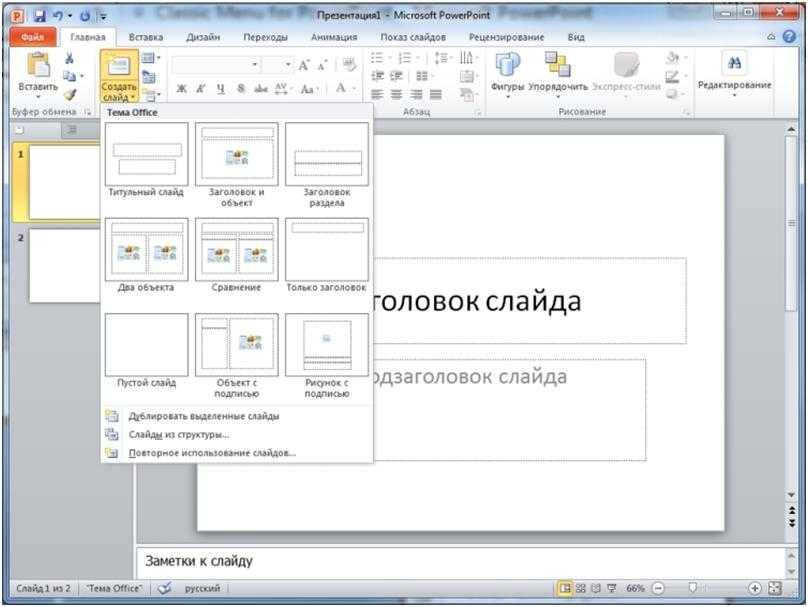Click the Cut scissors icon

(x=69, y=58)
